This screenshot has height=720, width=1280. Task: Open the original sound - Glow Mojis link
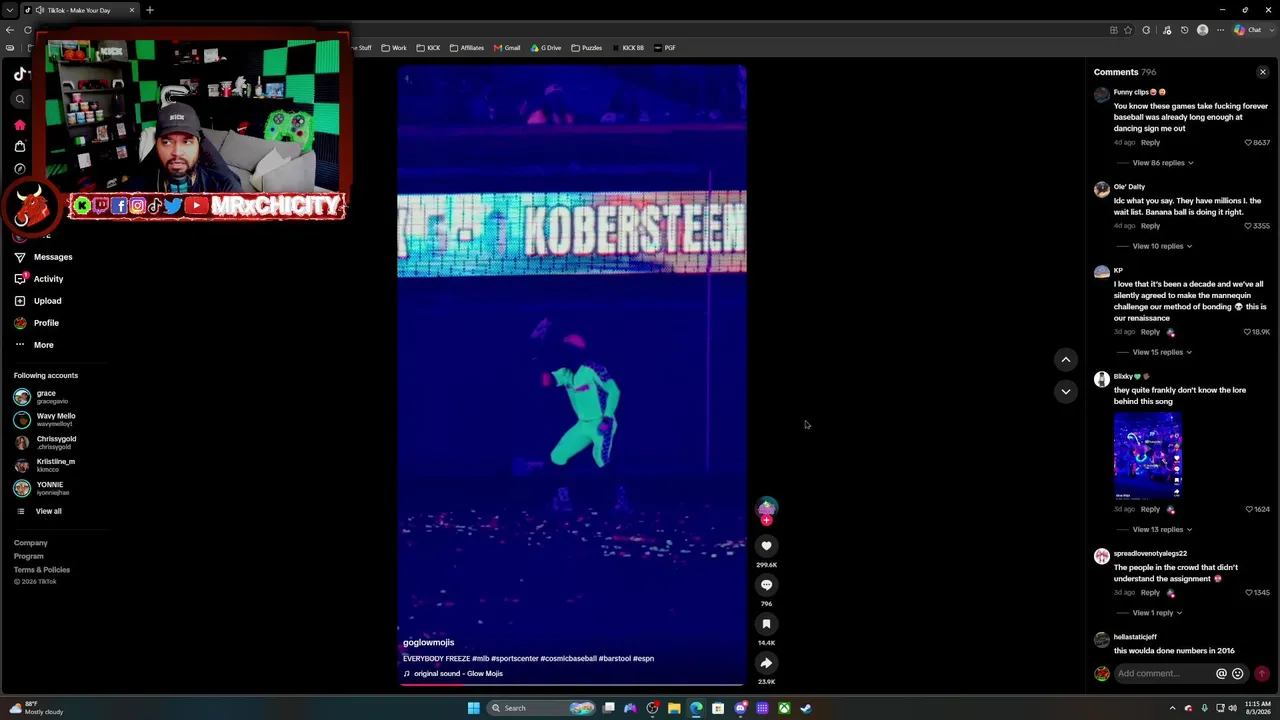458,674
